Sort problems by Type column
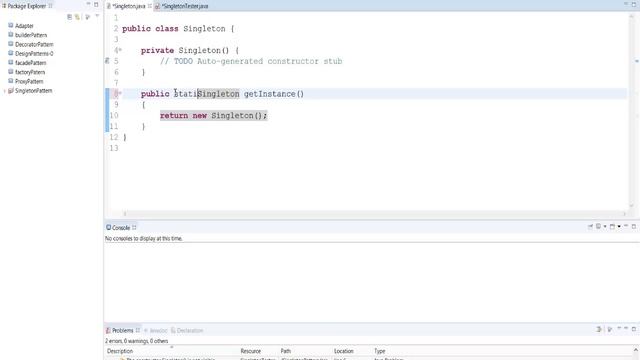The image size is (640, 360). pyautogui.click(x=380, y=351)
